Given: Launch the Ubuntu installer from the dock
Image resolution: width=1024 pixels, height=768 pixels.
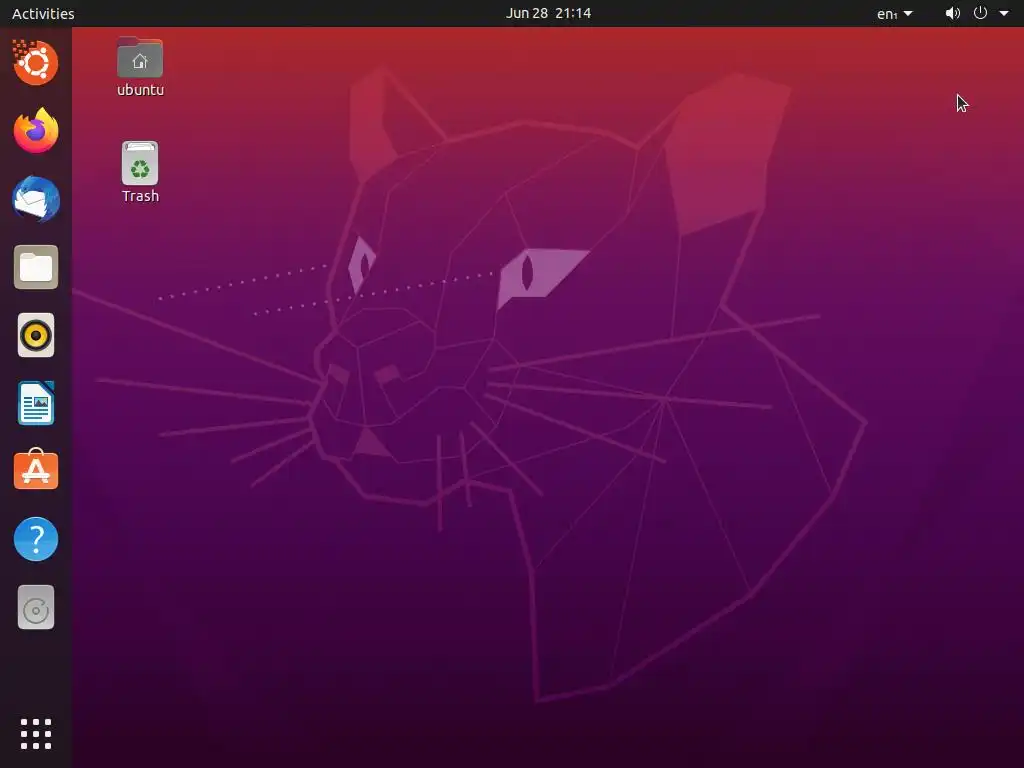Looking at the screenshot, I should [x=36, y=63].
